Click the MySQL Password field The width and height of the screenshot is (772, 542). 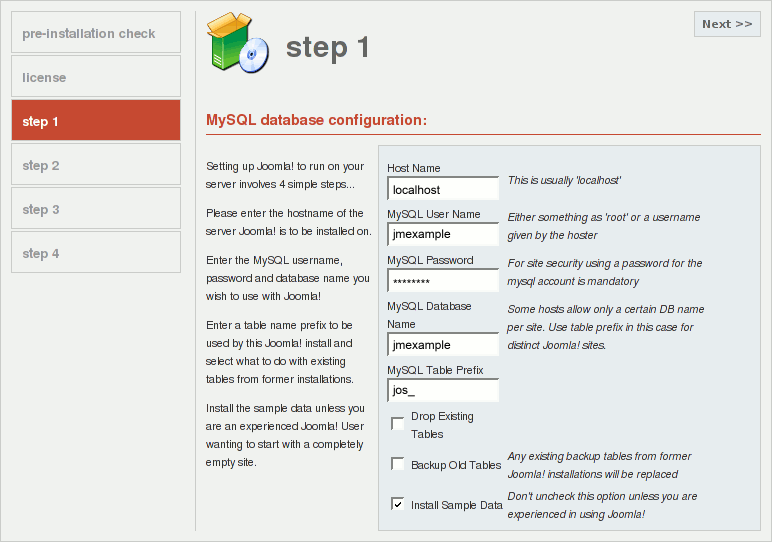click(x=443, y=281)
